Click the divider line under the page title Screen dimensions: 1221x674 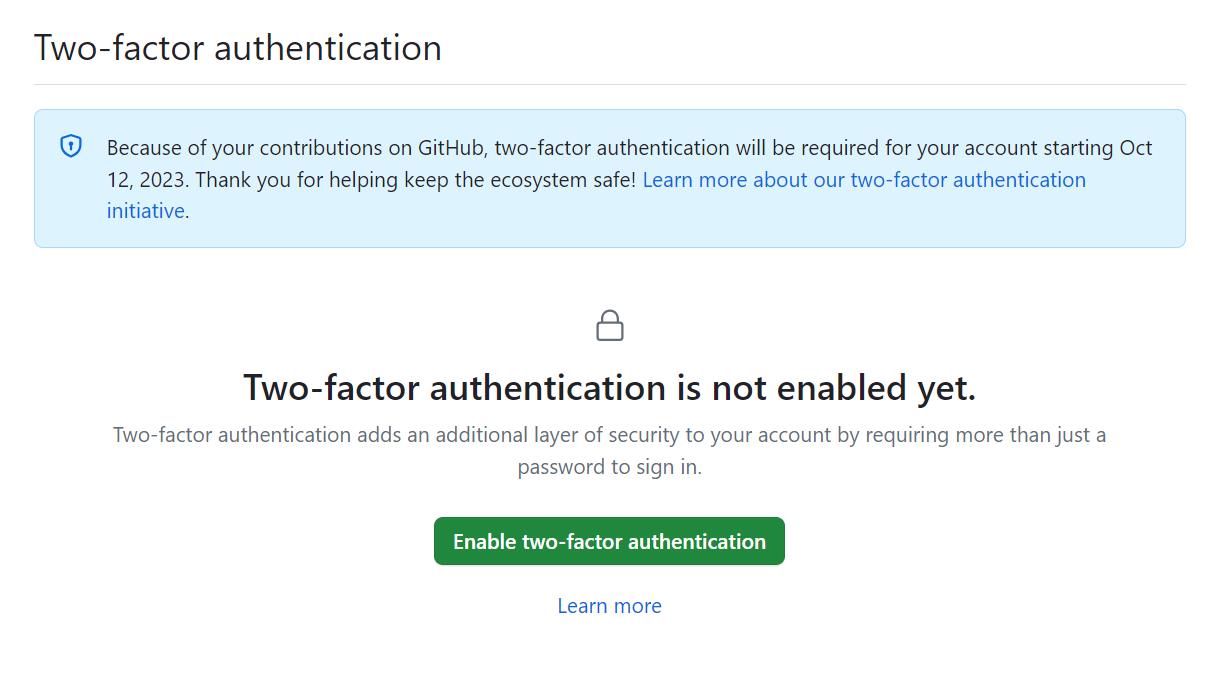pos(609,84)
